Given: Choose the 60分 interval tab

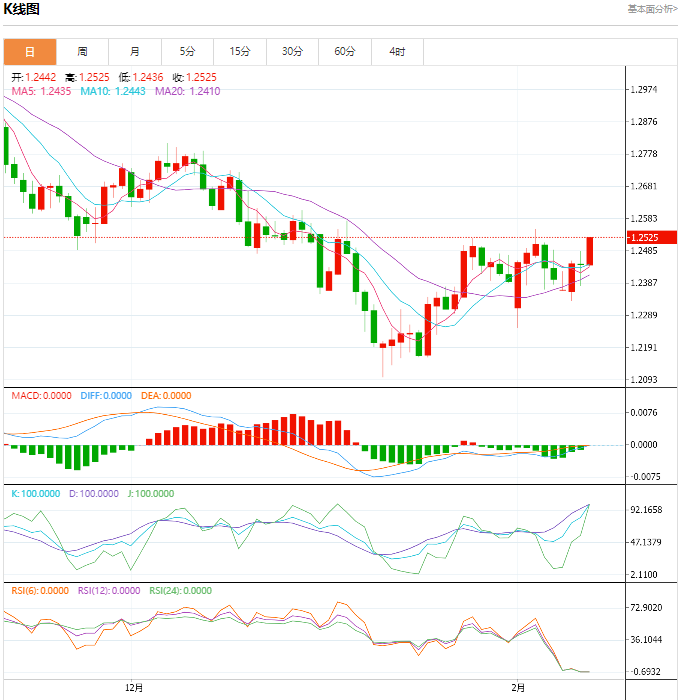Looking at the screenshot, I should (345, 52).
